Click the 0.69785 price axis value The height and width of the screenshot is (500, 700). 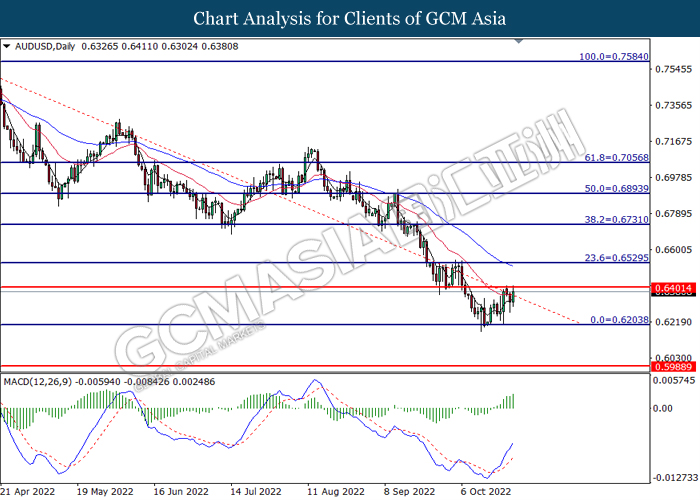tap(674, 178)
